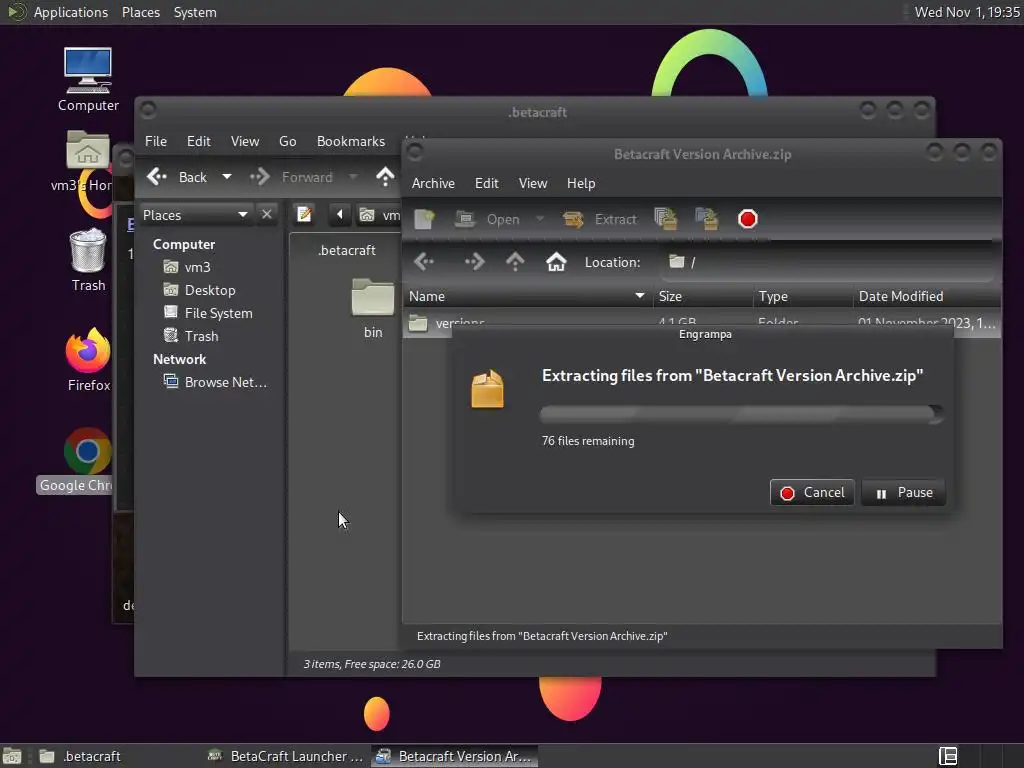Open Engrampa's View menu

pyautogui.click(x=533, y=184)
